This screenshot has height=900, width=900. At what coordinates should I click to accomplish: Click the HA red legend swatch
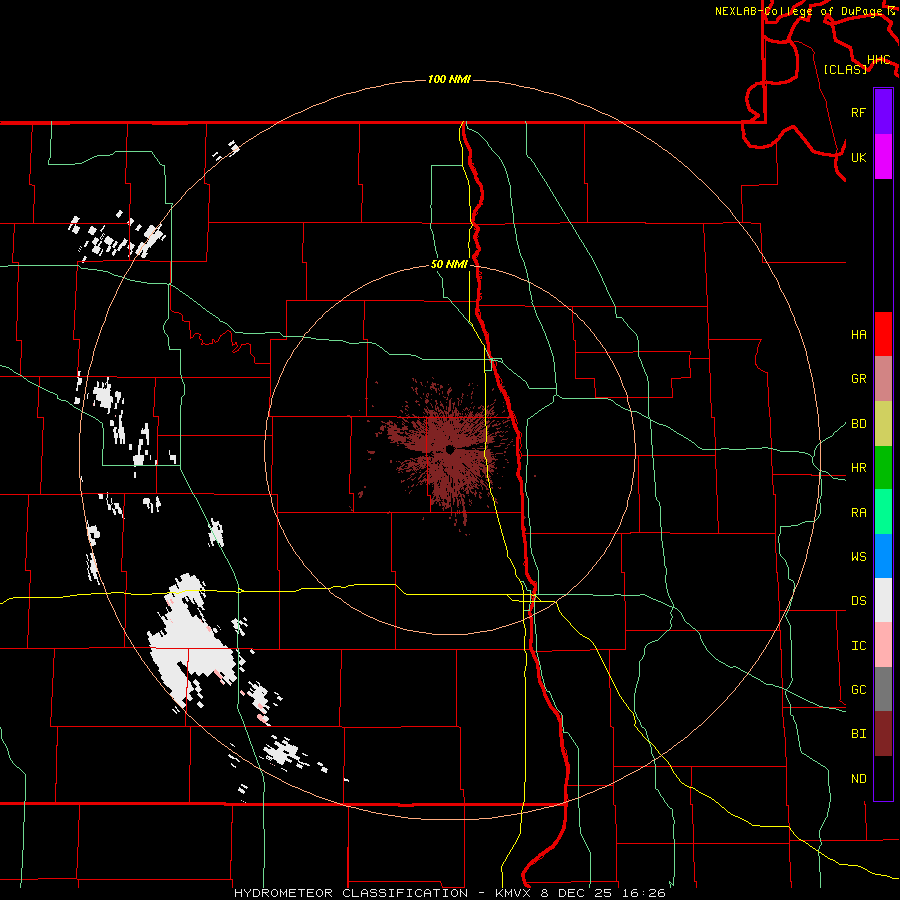883,334
